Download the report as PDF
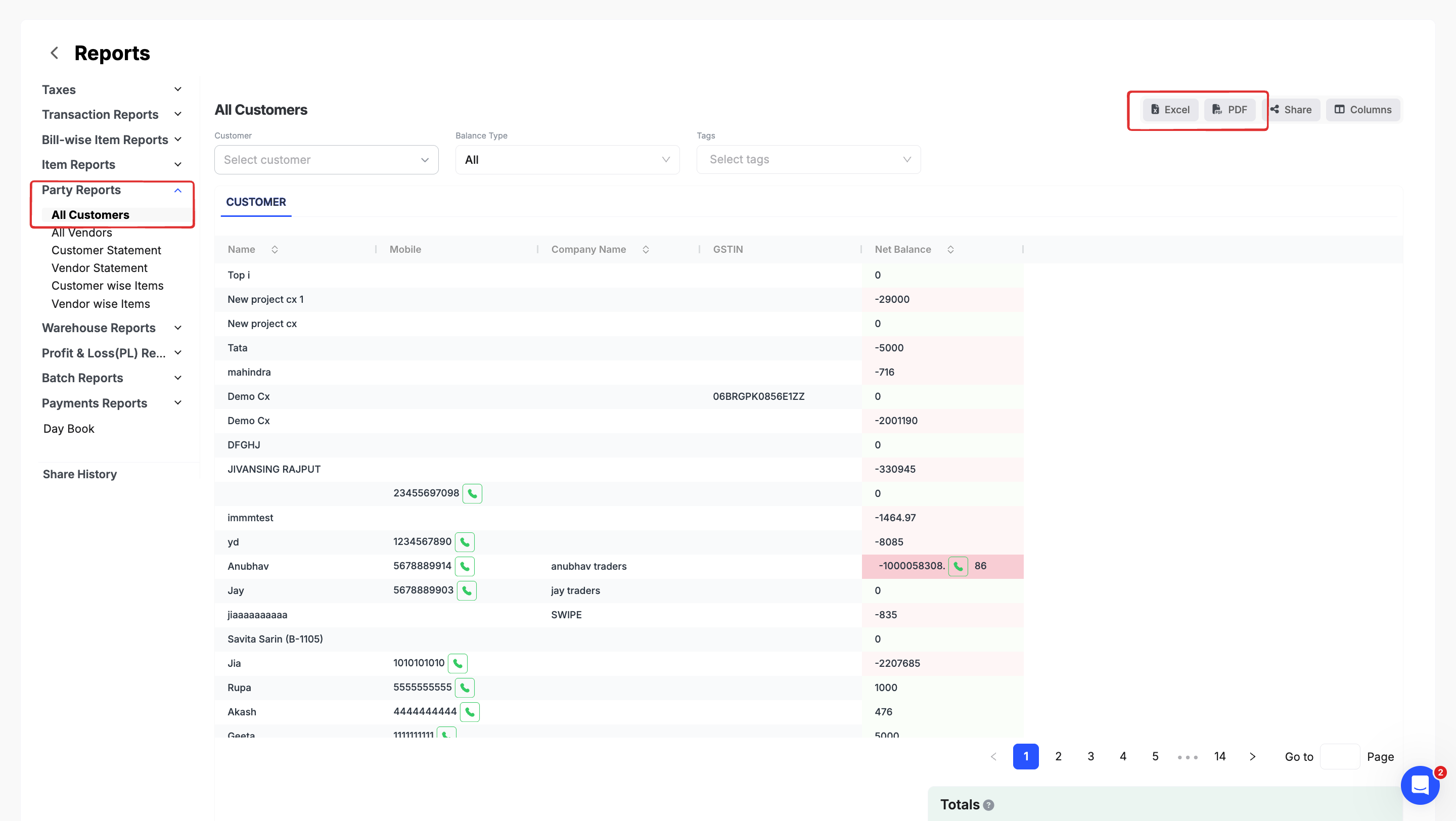Viewport: 1456px width, 821px height. [1230, 110]
